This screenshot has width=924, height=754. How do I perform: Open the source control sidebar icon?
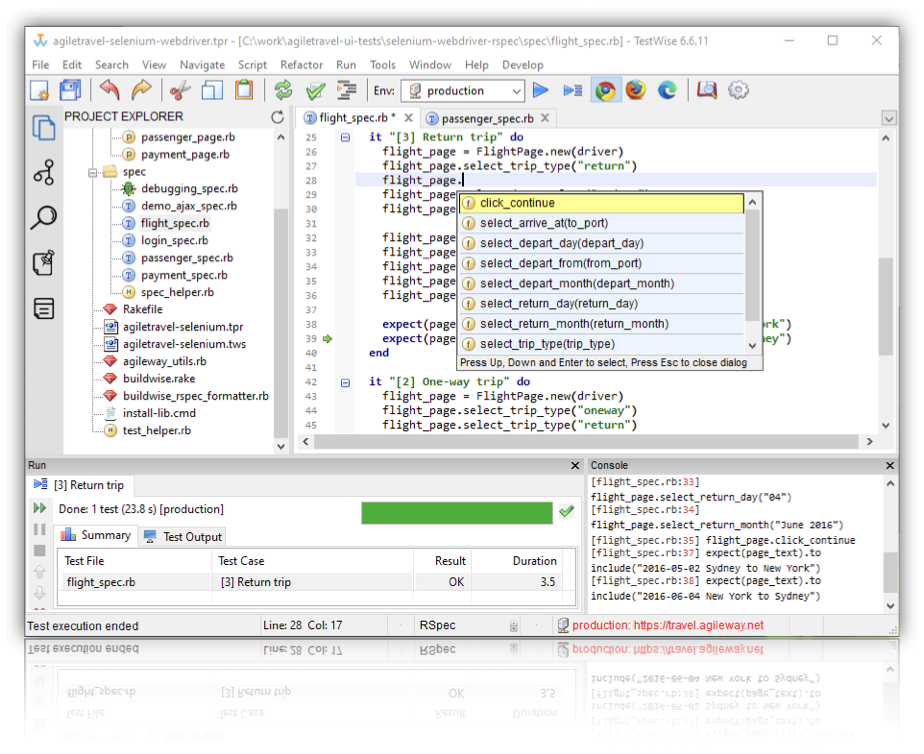click(x=44, y=173)
